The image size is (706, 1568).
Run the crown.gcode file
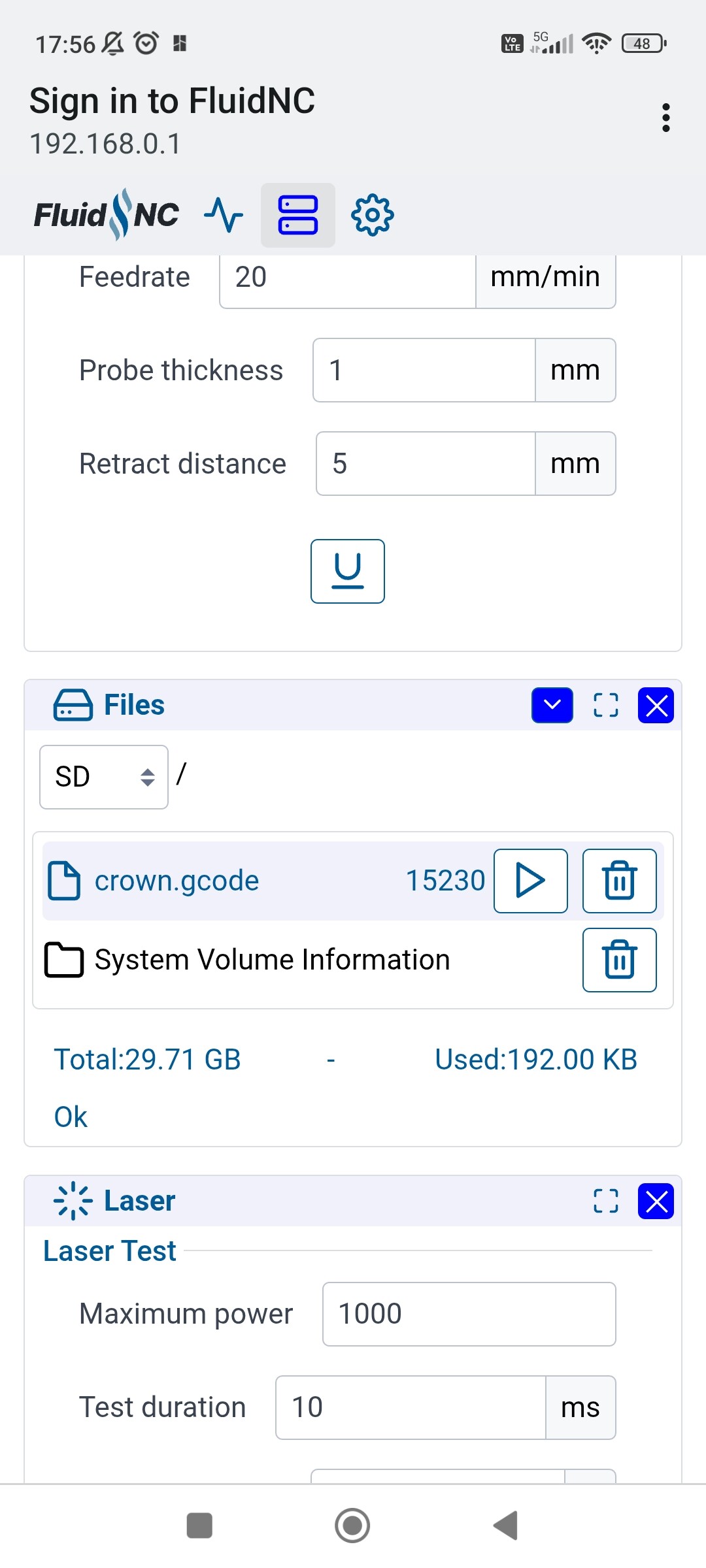(530, 881)
